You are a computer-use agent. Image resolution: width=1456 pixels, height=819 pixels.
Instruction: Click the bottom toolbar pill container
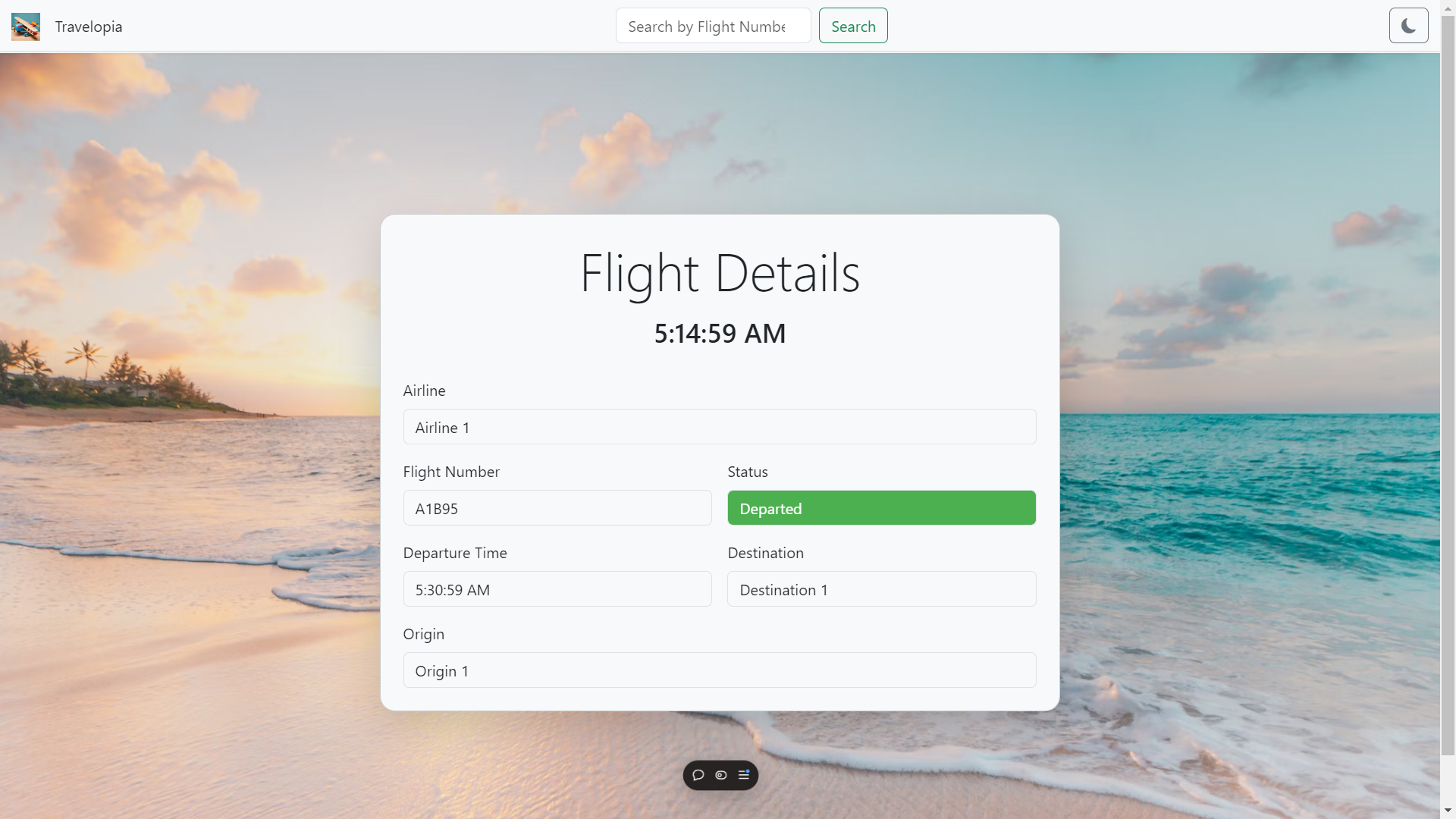point(720,775)
